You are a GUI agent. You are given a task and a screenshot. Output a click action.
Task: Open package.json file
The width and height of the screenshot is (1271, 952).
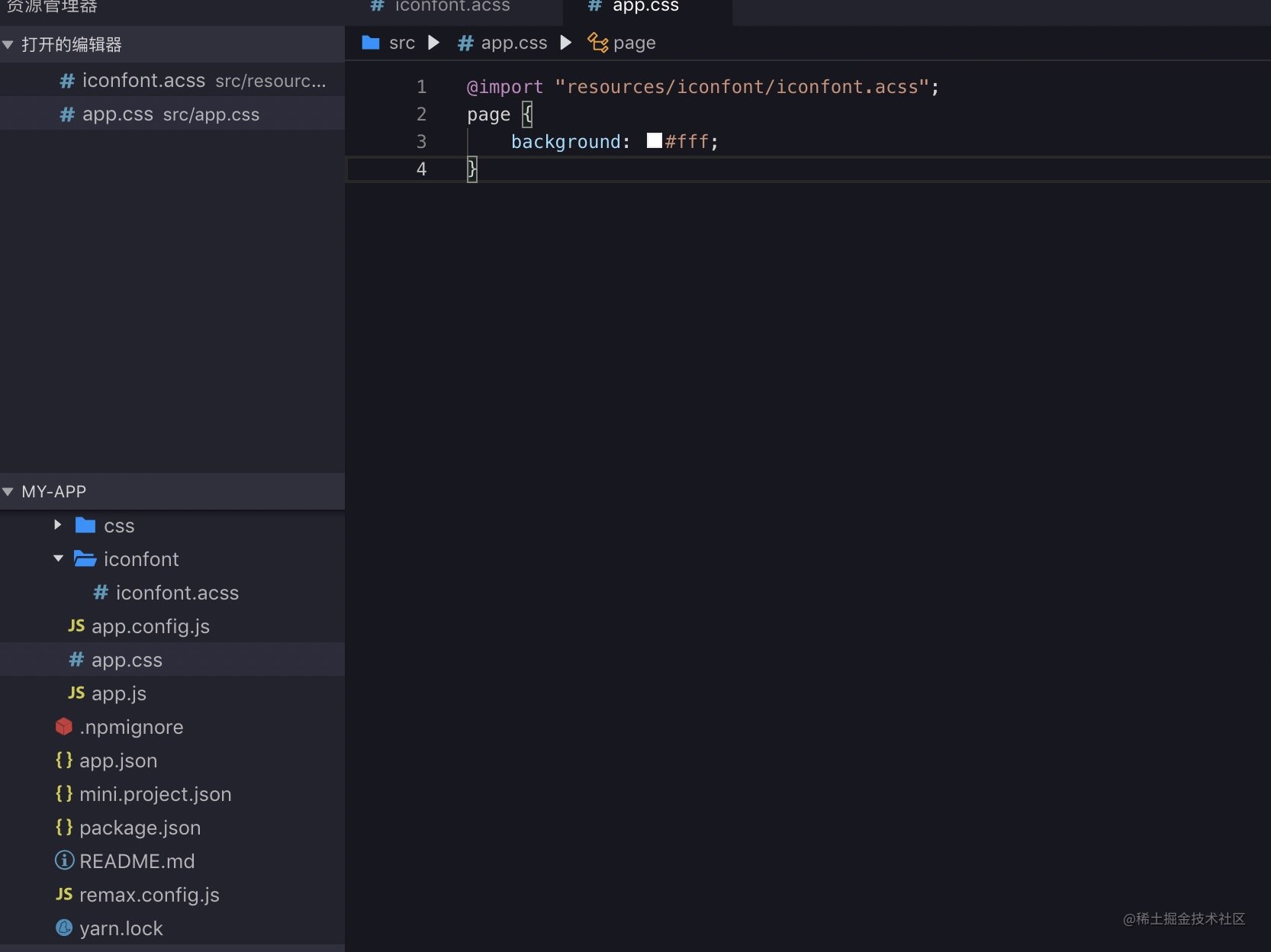[172, 828]
